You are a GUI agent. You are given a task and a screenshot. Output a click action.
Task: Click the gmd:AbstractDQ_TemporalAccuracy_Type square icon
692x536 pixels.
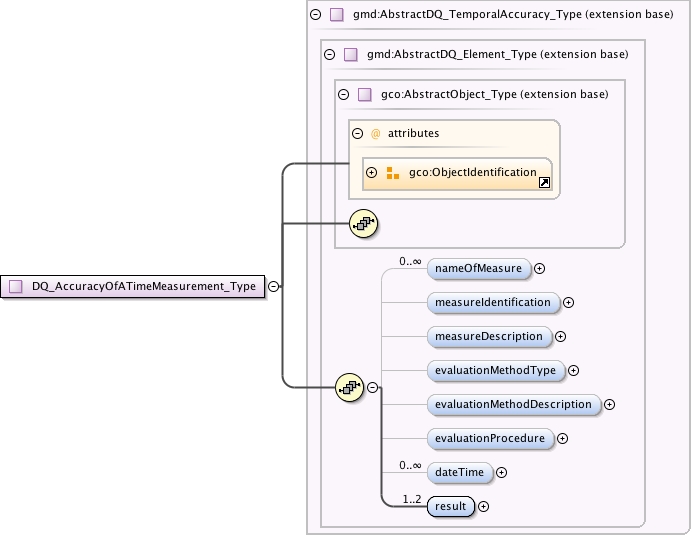coord(337,15)
